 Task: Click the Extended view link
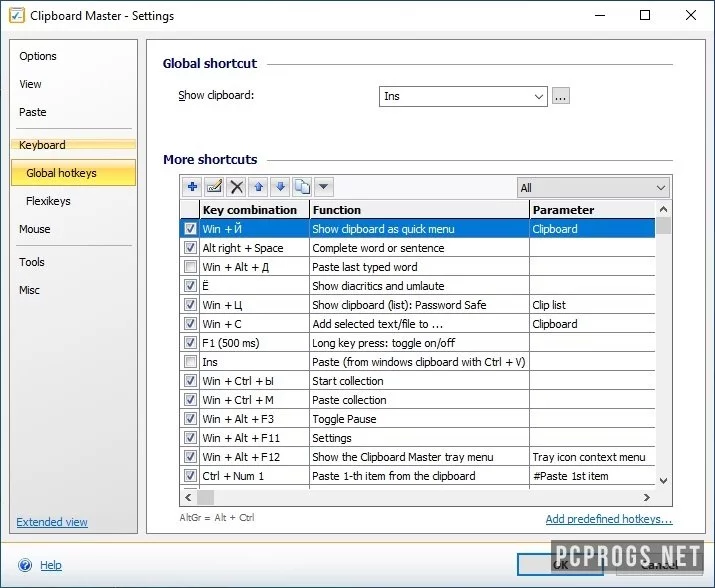click(52, 522)
